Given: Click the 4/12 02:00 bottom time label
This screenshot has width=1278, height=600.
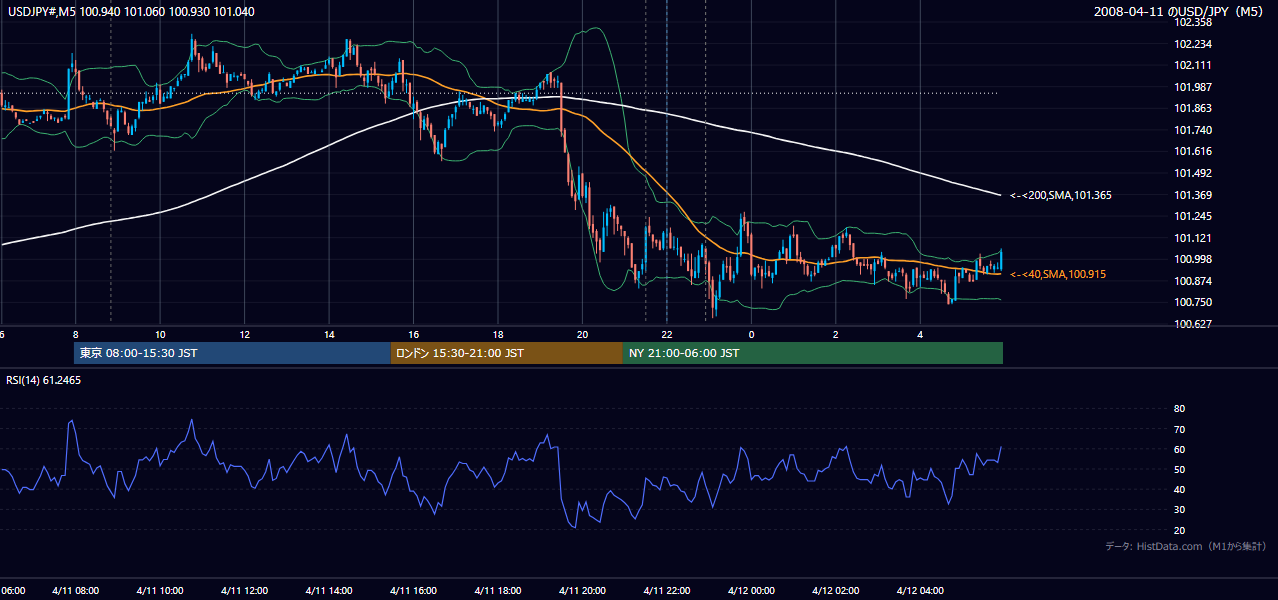Looking at the screenshot, I should click(836, 591).
